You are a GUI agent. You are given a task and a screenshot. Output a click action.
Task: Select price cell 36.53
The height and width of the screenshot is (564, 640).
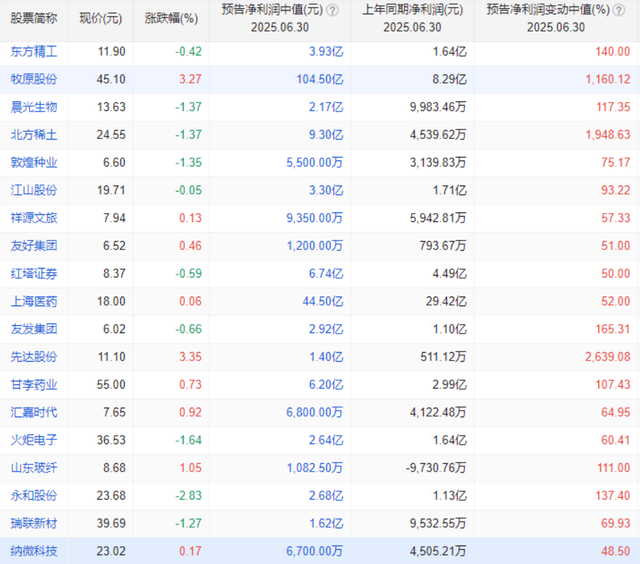111,440
